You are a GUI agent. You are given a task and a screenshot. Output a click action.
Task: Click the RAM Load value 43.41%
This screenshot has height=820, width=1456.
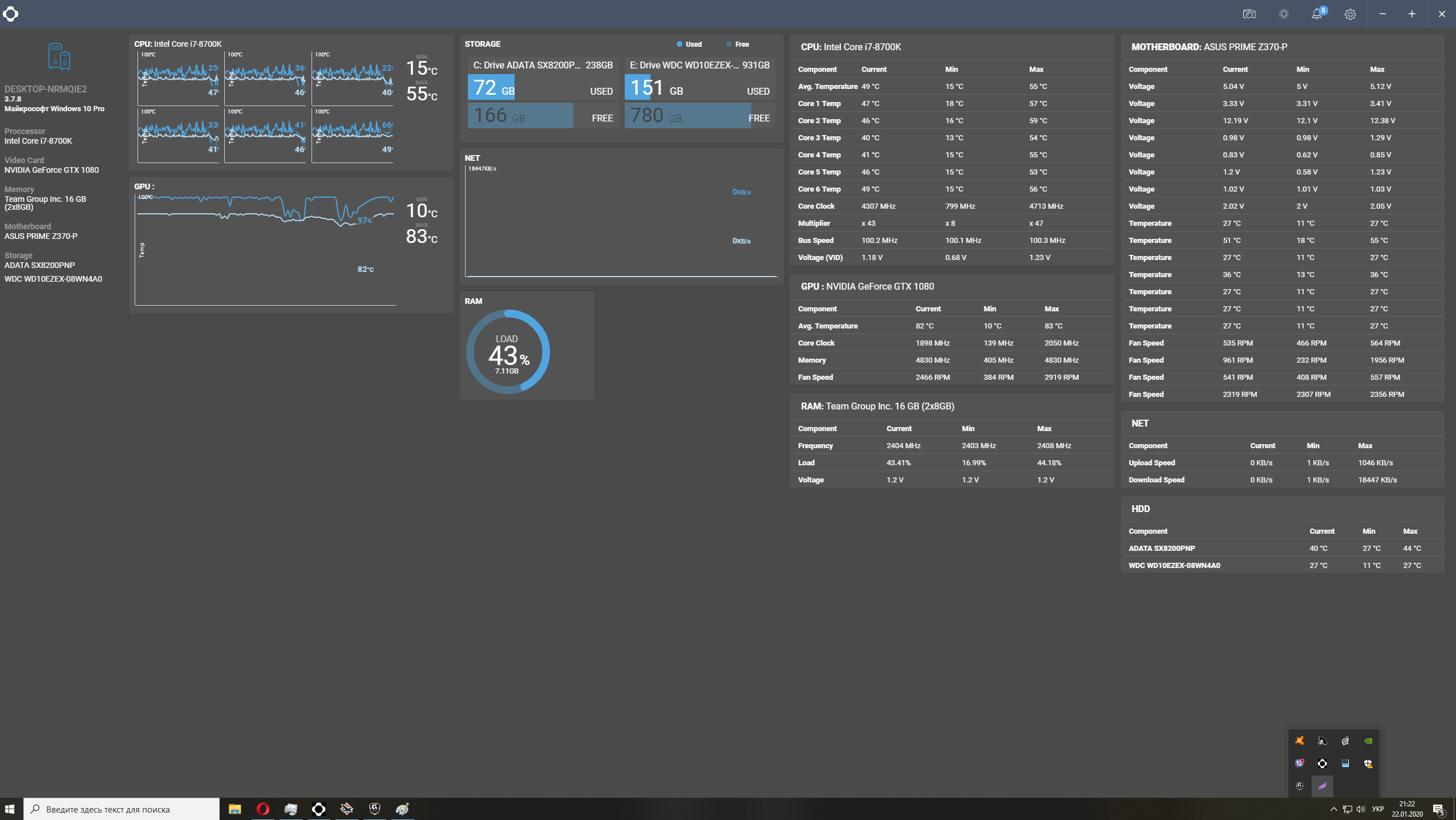pyautogui.click(x=899, y=462)
